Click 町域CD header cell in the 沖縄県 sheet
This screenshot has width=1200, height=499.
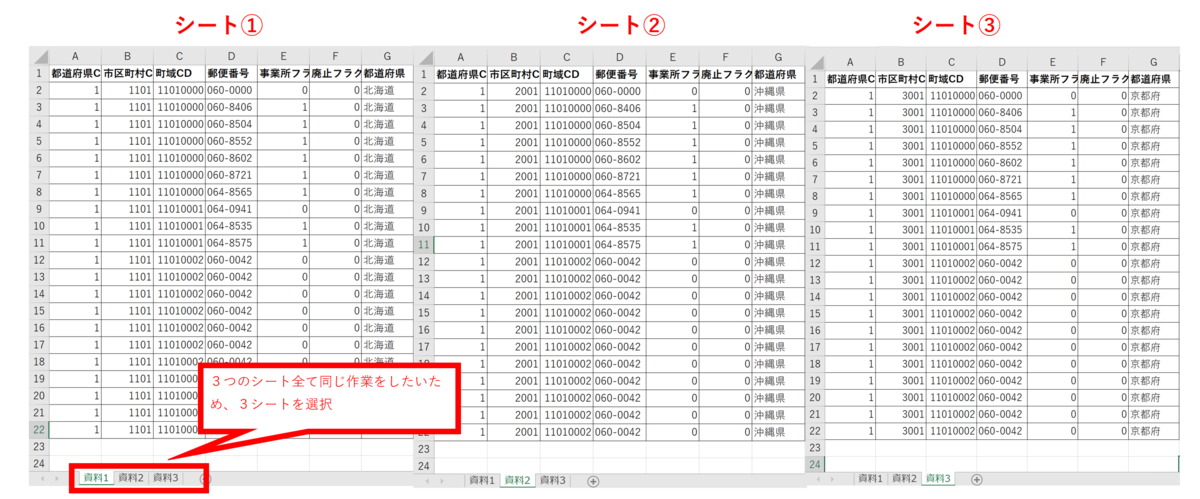(566, 73)
